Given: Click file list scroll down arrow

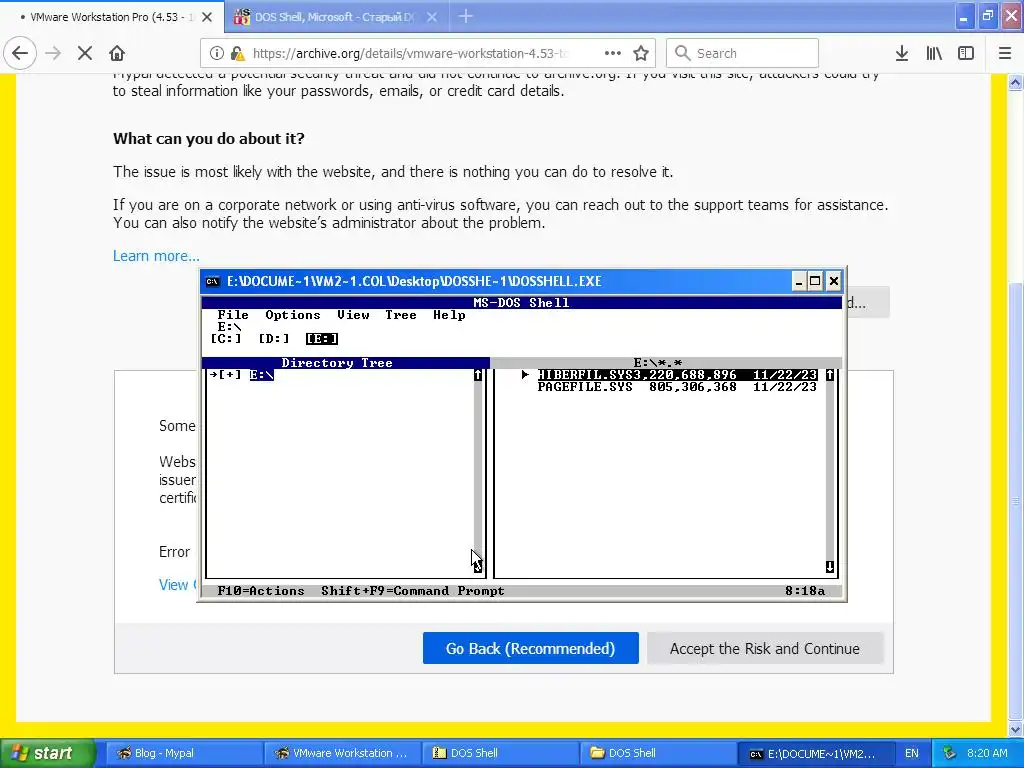Looking at the screenshot, I should (829, 567).
